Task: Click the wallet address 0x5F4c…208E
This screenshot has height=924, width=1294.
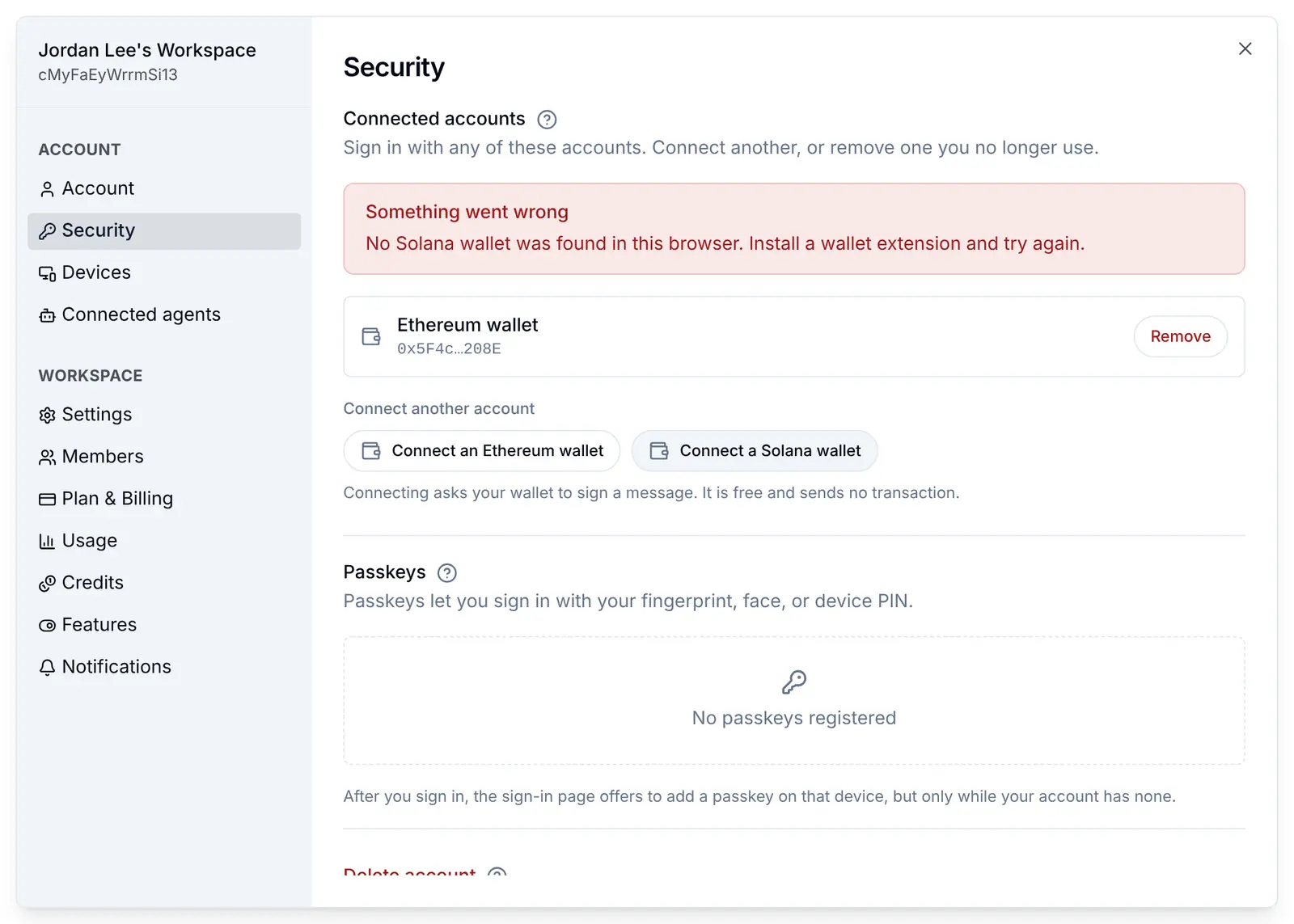Action: [449, 349]
